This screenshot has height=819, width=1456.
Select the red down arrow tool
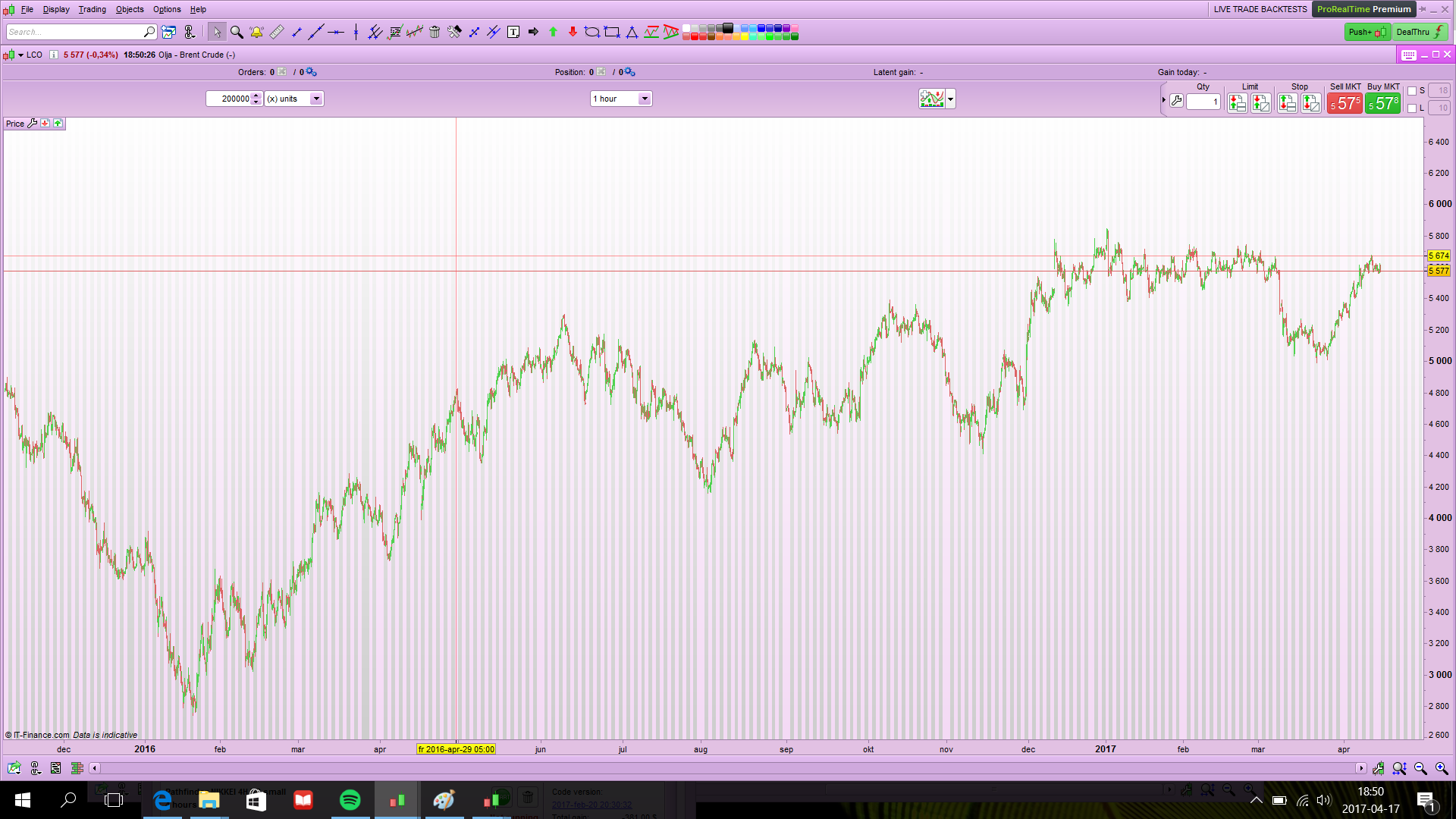point(573,32)
